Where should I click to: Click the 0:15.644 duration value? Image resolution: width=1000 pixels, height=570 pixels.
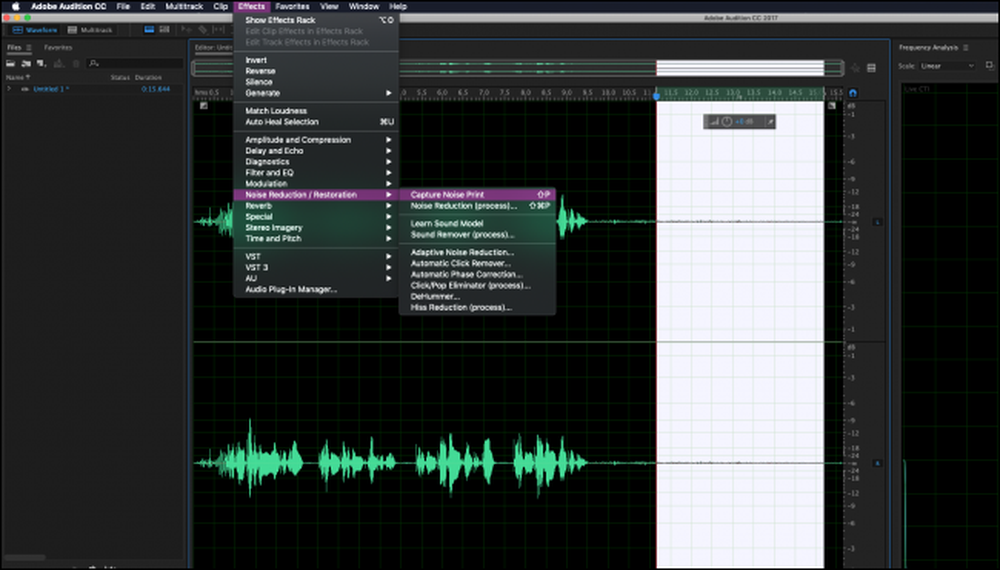tap(156, 89)
